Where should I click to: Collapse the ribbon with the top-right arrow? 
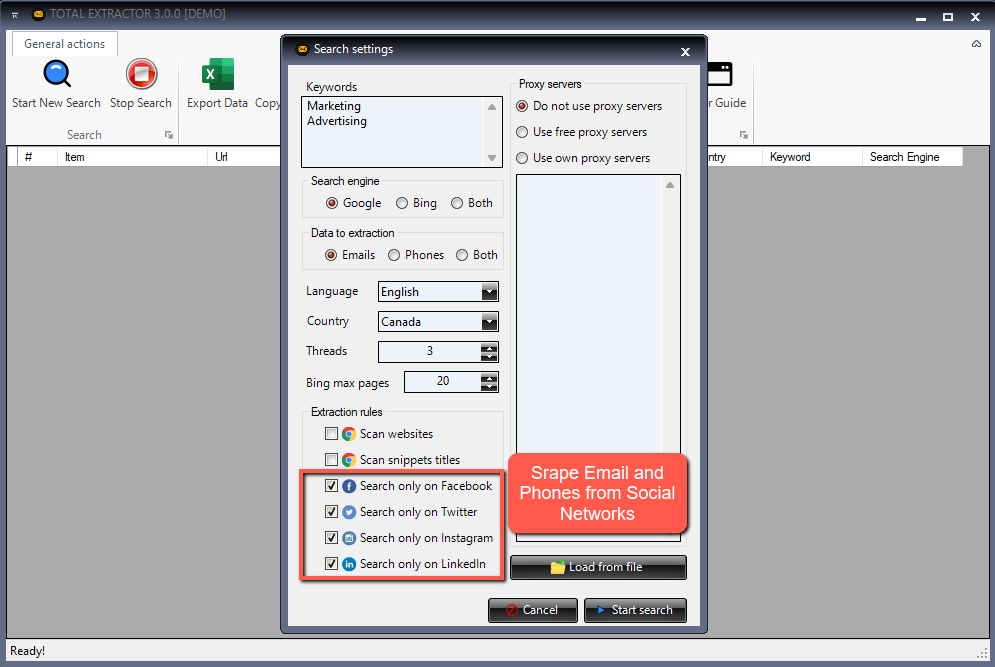(976, 44)
